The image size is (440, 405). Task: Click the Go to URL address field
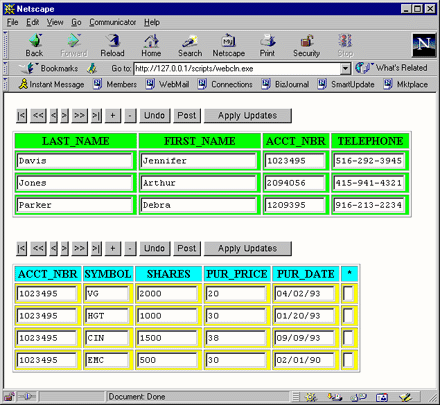pos(237,69)
